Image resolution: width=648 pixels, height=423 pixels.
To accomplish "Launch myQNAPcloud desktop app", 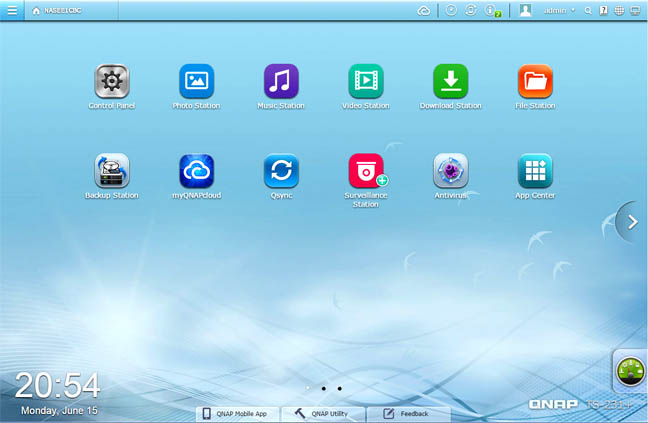I will coord(196,171).
